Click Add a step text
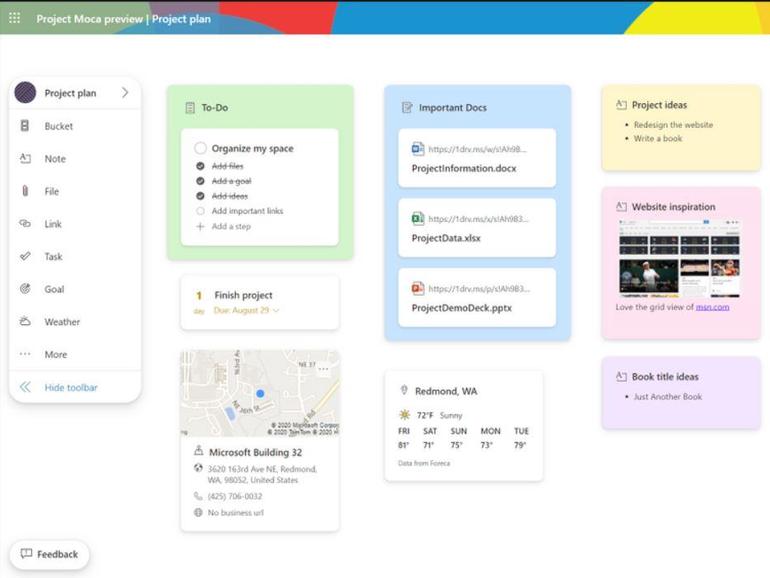Image resolution: width=770 pixels, height=578 pixels. (231, 226)
